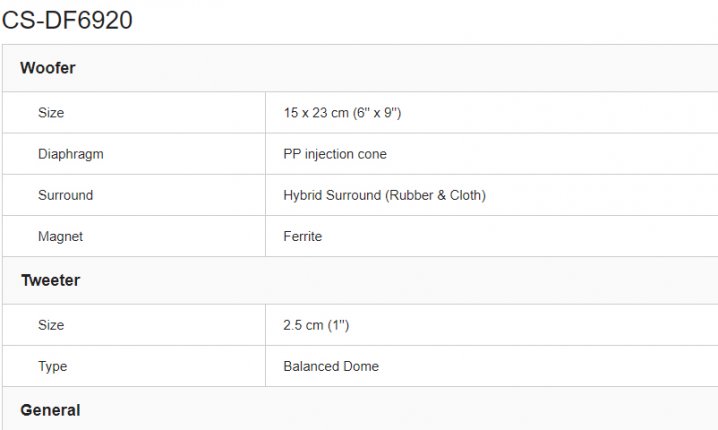Click the General heading text
Screen dimensions: 718x430
click(50, 410)
